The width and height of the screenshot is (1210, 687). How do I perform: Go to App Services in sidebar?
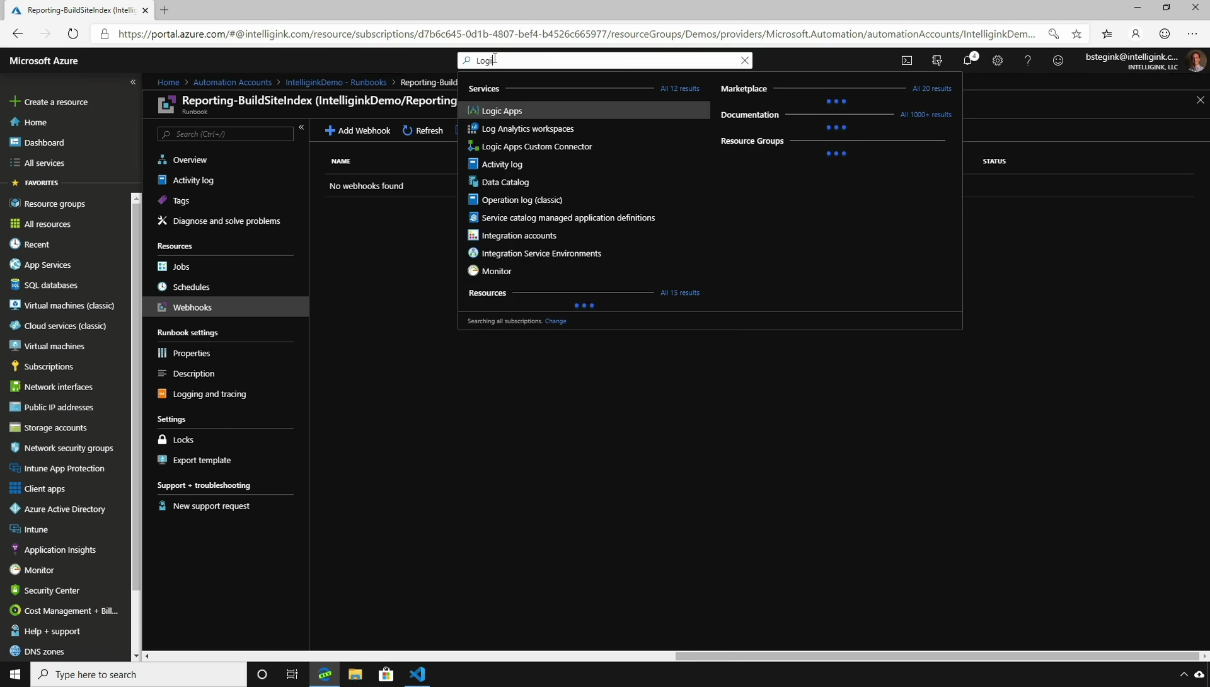click(47, 264)
